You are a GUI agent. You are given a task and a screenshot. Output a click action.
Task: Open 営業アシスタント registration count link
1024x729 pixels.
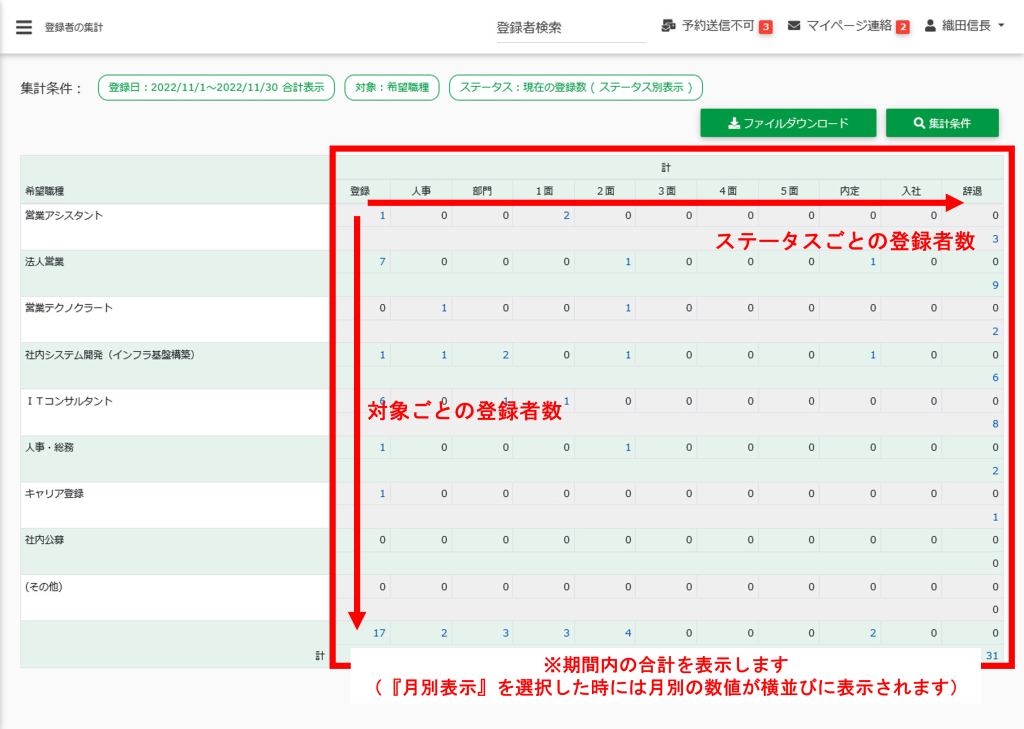382,216
